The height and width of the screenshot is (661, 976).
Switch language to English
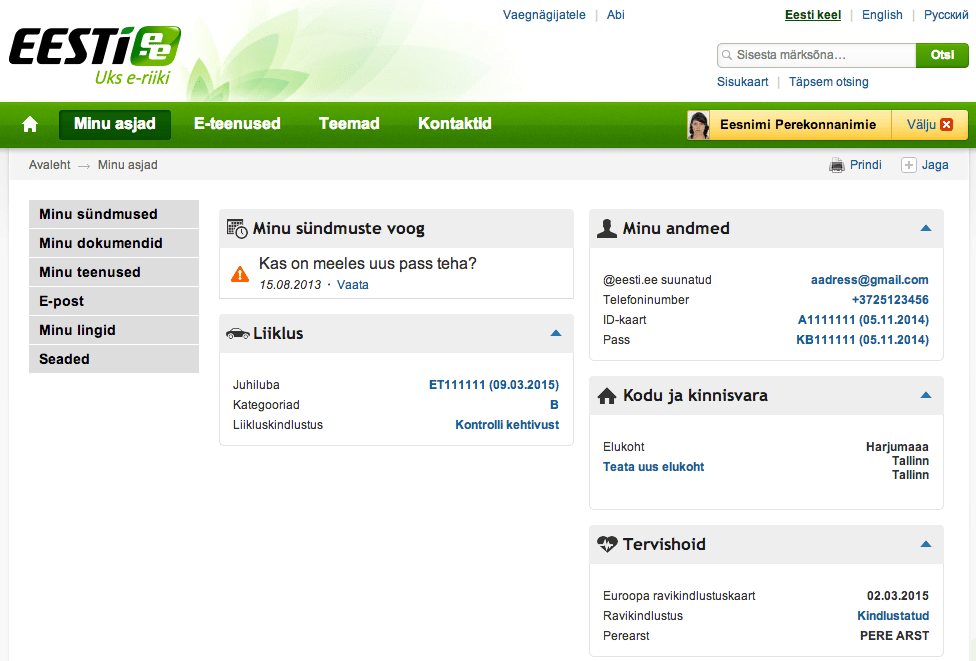click(x=882, y=15)
